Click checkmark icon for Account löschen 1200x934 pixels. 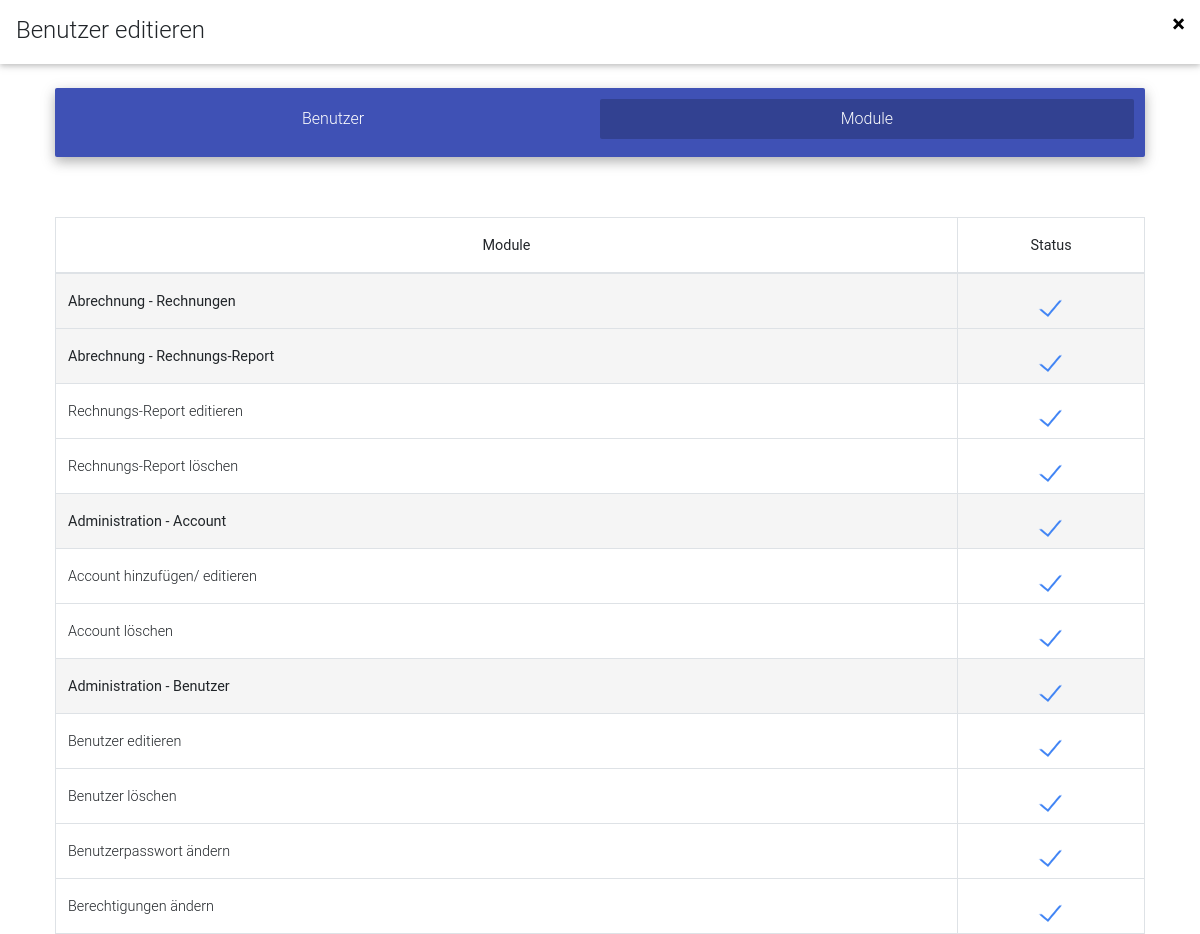[x=1050, y=638]
